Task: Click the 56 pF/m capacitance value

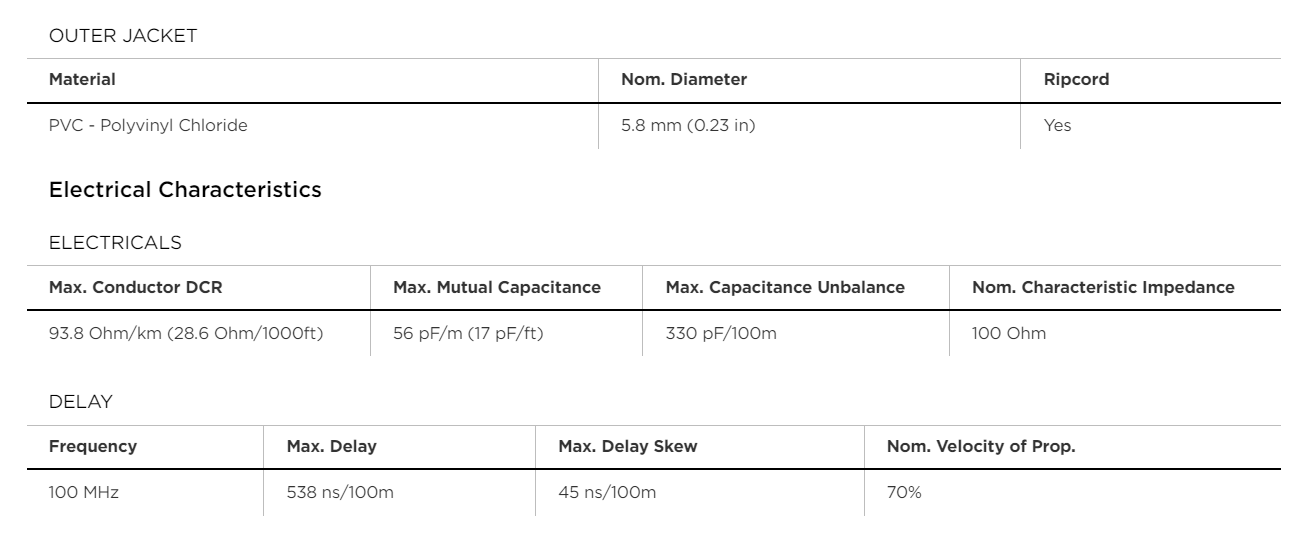Action: [468, 333]
